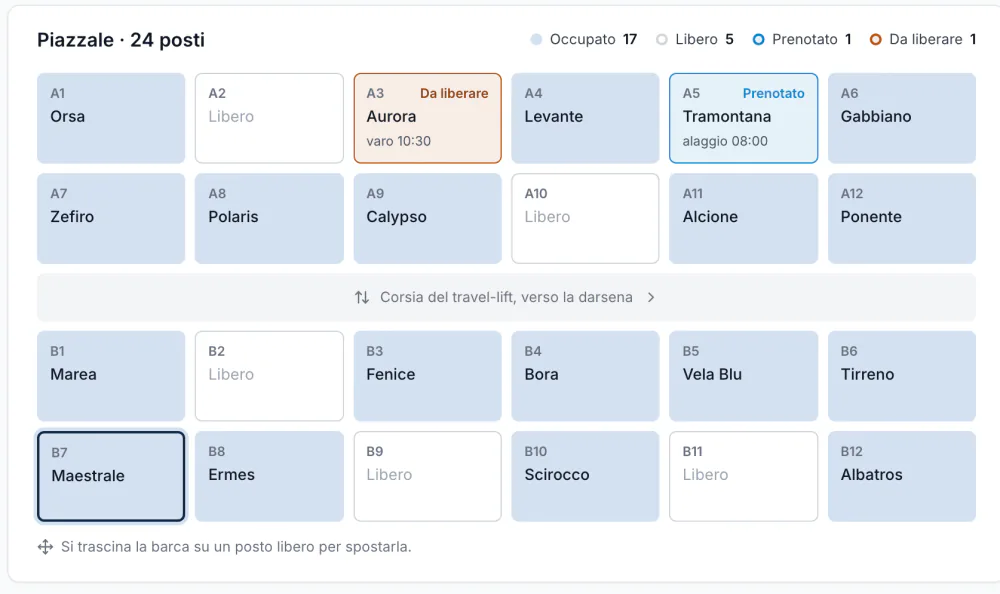Select berth A12 Ponente

[902, 219]
